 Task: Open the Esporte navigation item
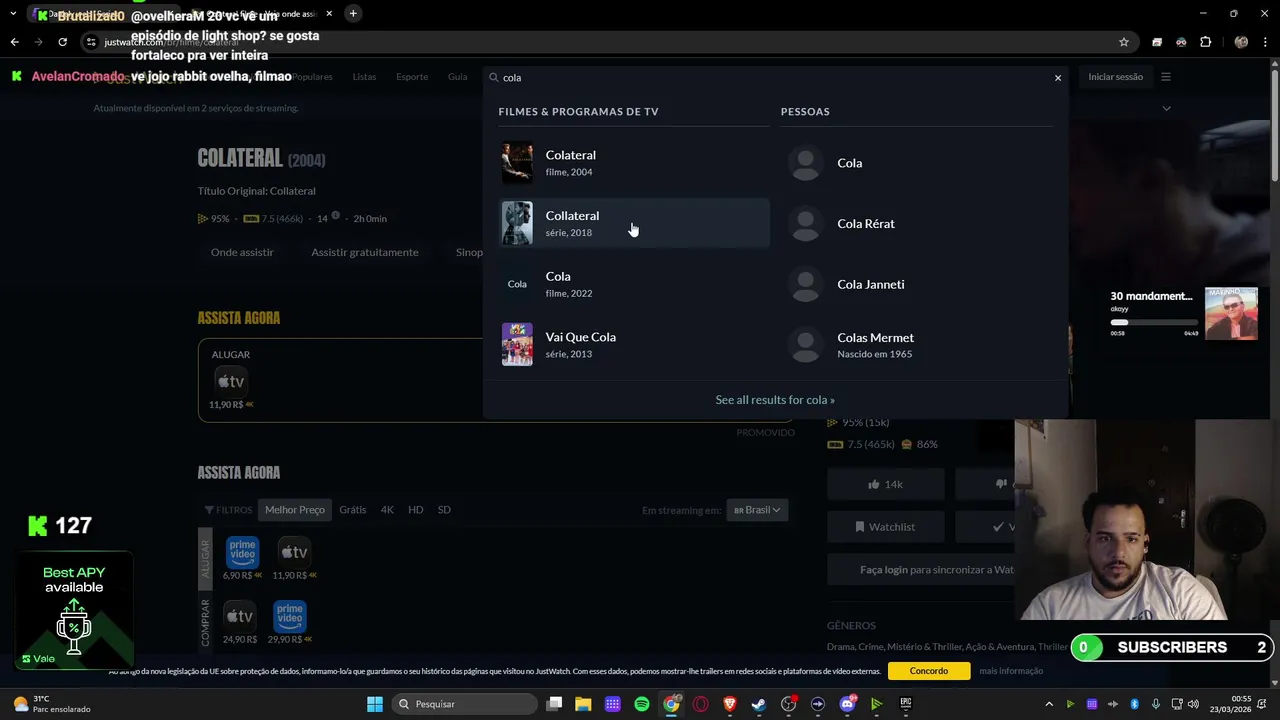[x=412, y=77]
